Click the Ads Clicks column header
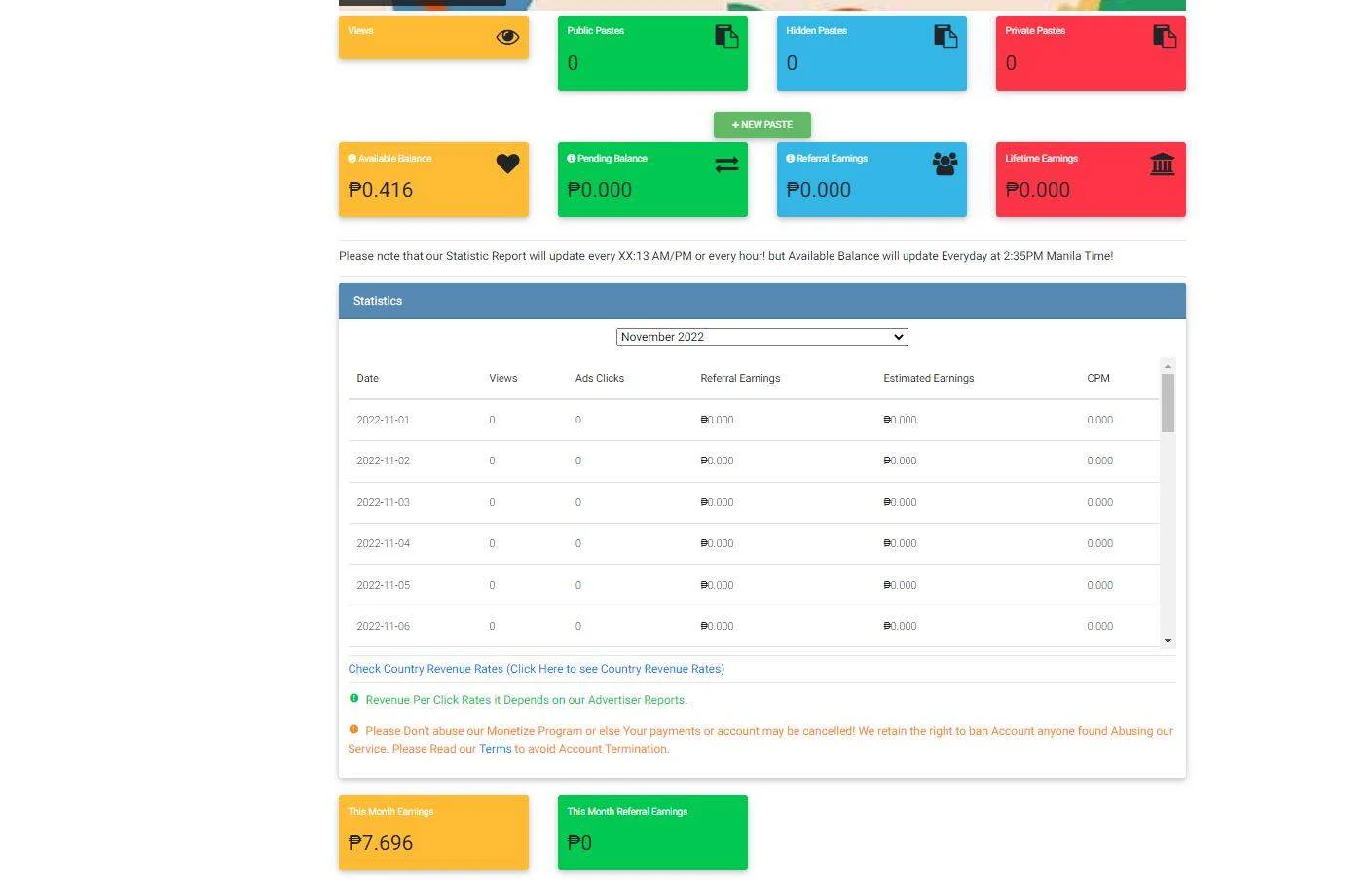Image resolution: width=1372 pixels, height=882 pixels. click(600, 378)
